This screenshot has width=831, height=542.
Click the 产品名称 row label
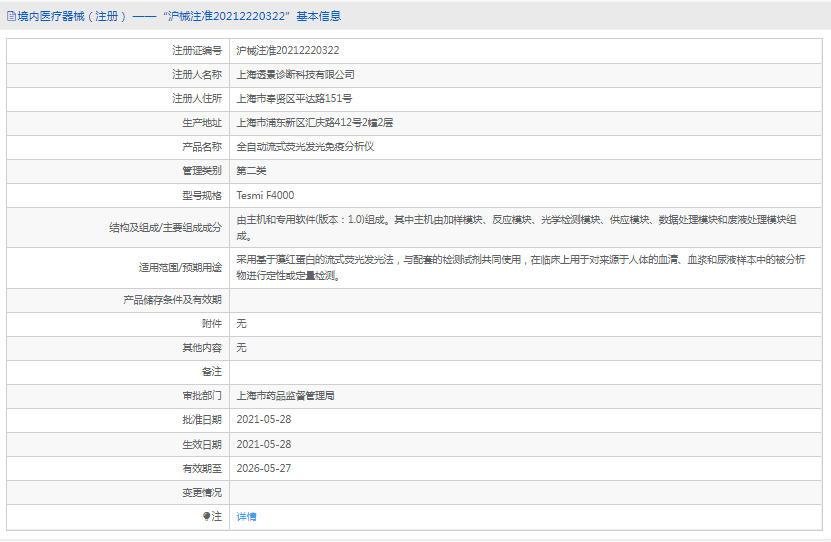click(x=202, y=147)
